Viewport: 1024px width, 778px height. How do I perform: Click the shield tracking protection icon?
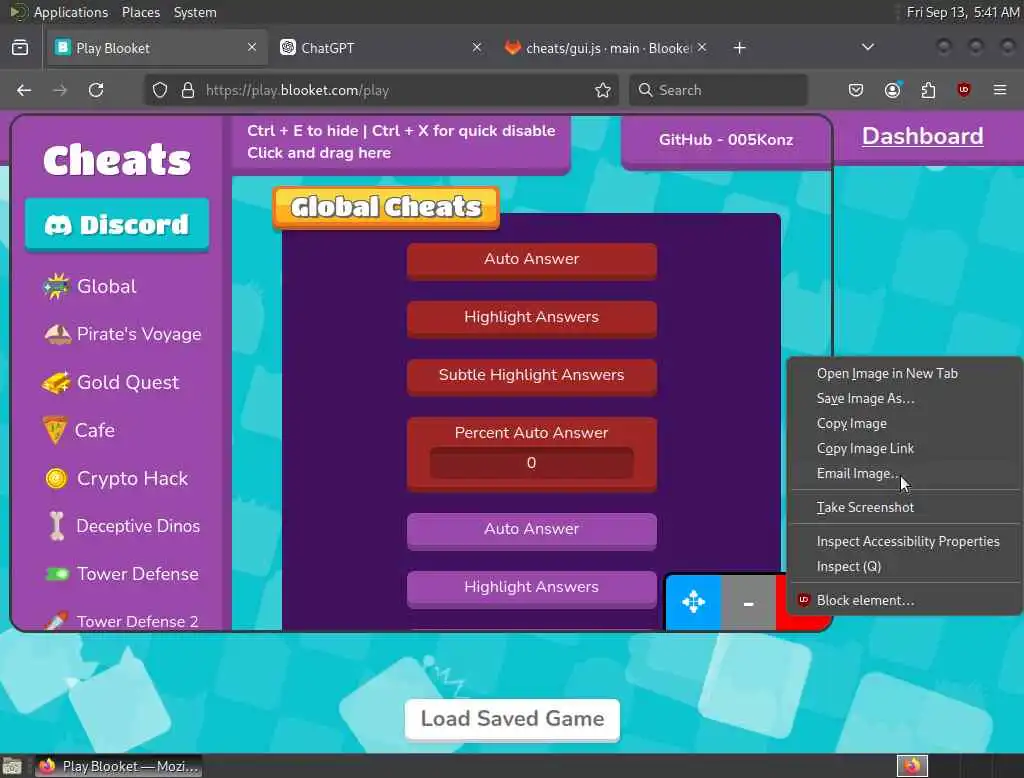point(160,90)
